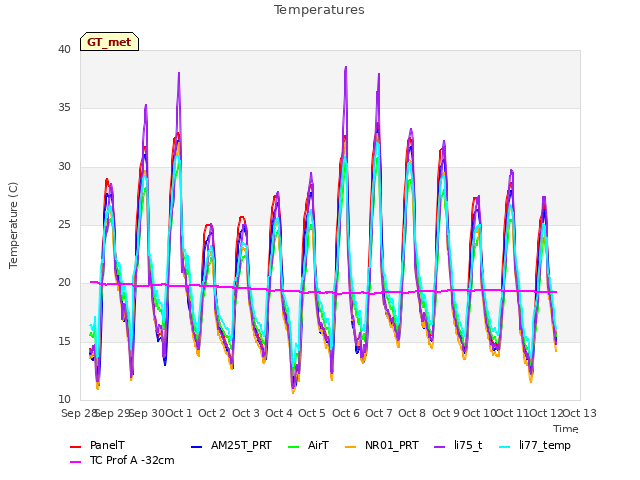Toggle the PanelT legend entry
This screenshot has width=640, height=480.
(x=98, y=445)
